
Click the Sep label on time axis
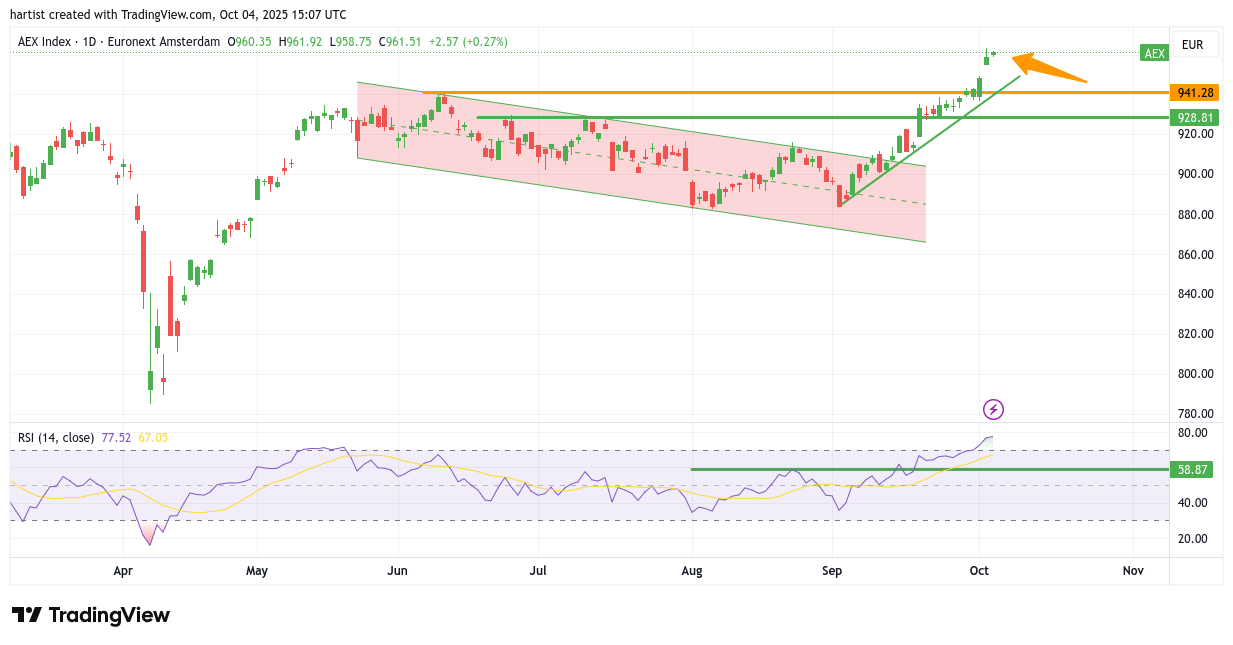click(x=832, y=571)
